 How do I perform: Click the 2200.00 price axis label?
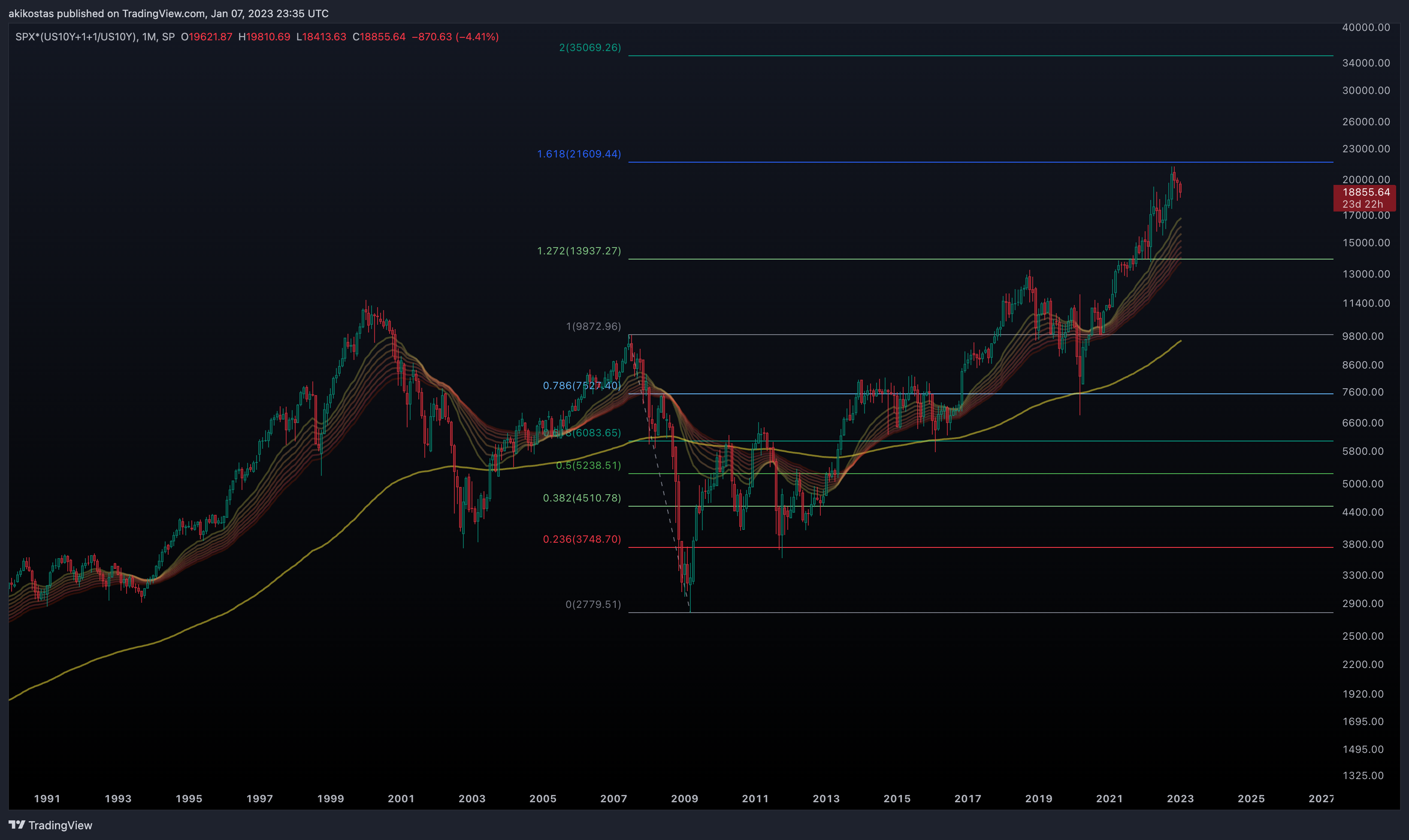1363,665
